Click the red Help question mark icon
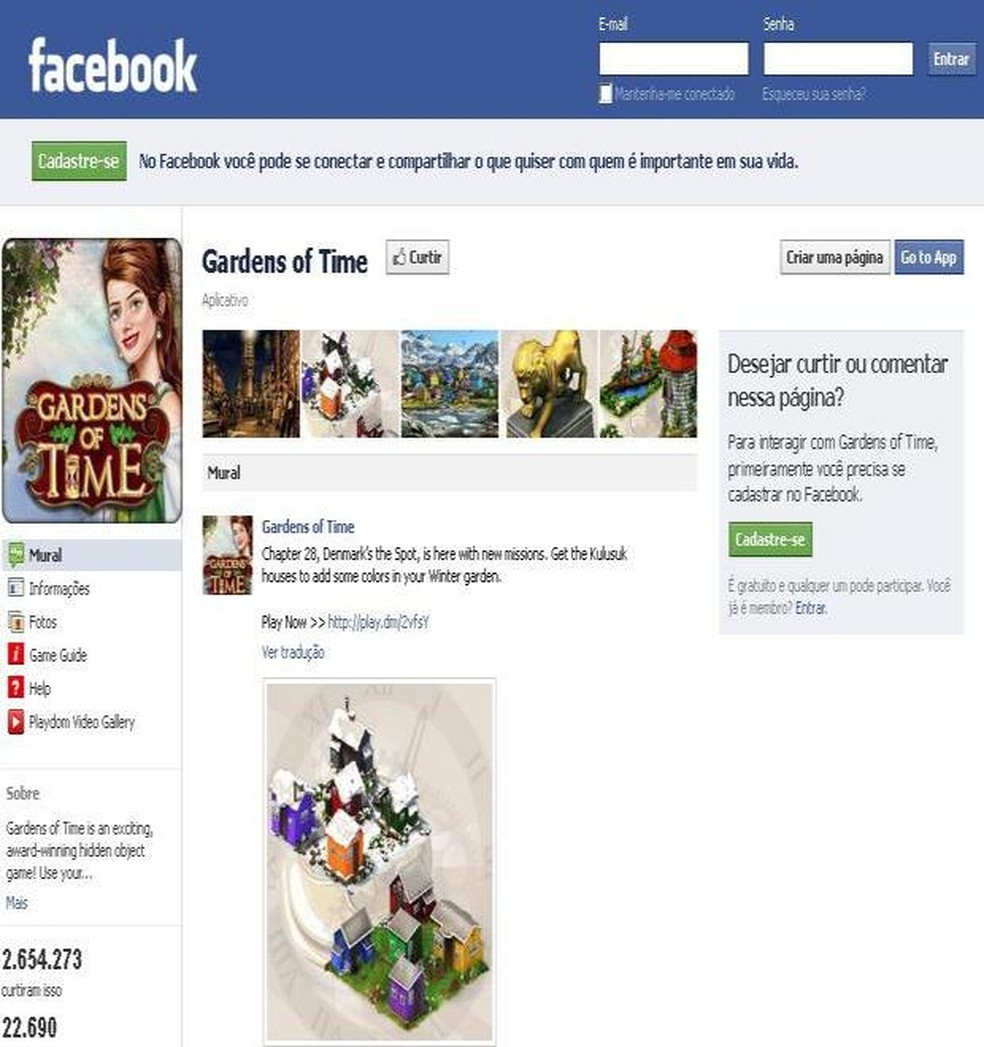The image size is (984, 1047). [15, 688]
